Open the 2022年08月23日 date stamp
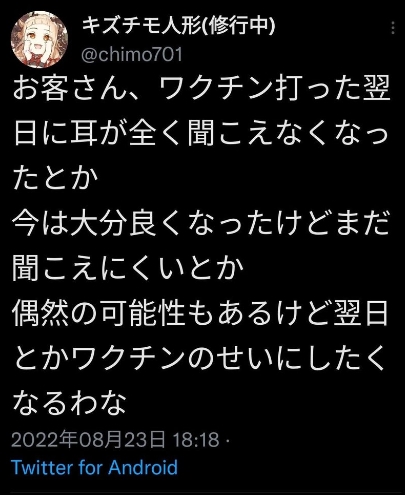 click(x=88, y=439)
